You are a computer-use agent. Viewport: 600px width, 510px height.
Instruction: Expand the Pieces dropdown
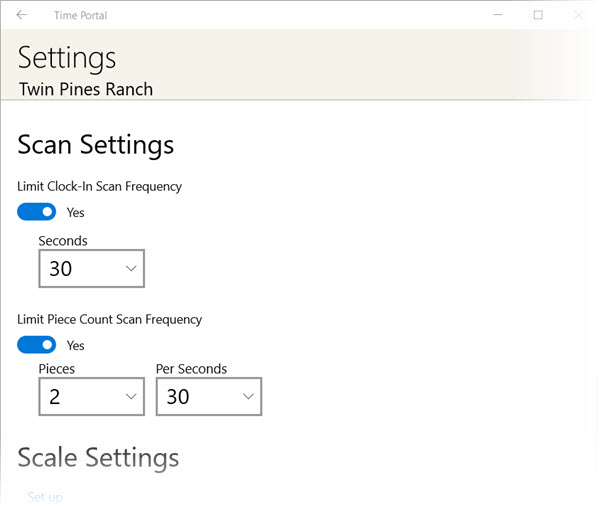[91, 397]
